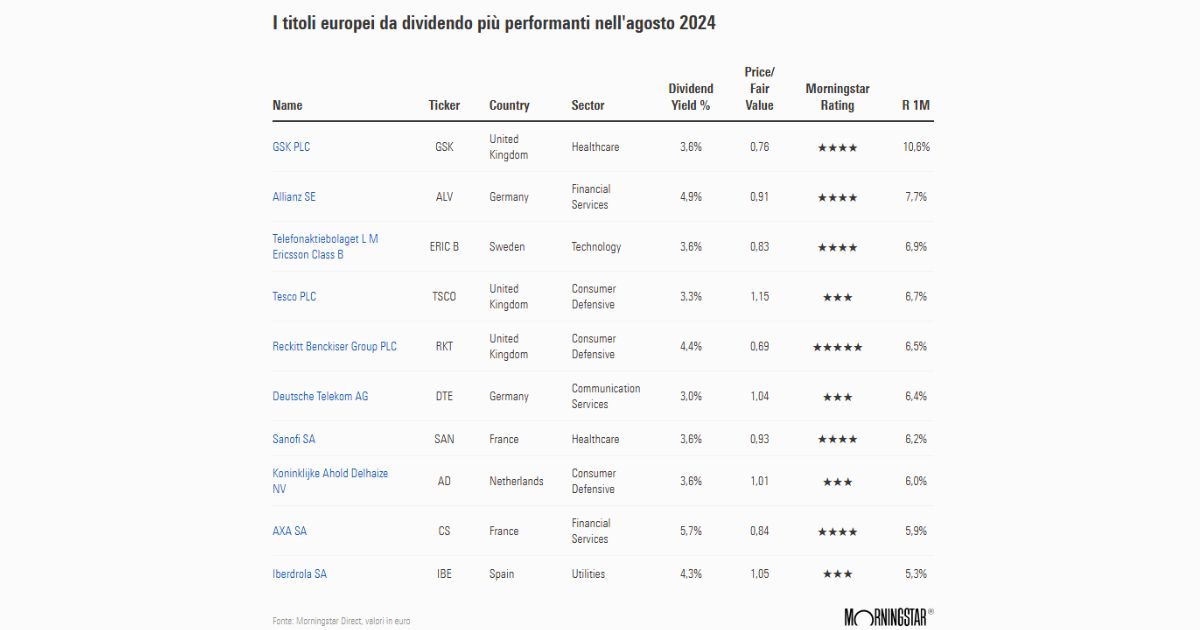The image size is (1200, 630).
Task: Click dividend yield 3,0% for Deutsche Telekom
Action: pos(691,397)
